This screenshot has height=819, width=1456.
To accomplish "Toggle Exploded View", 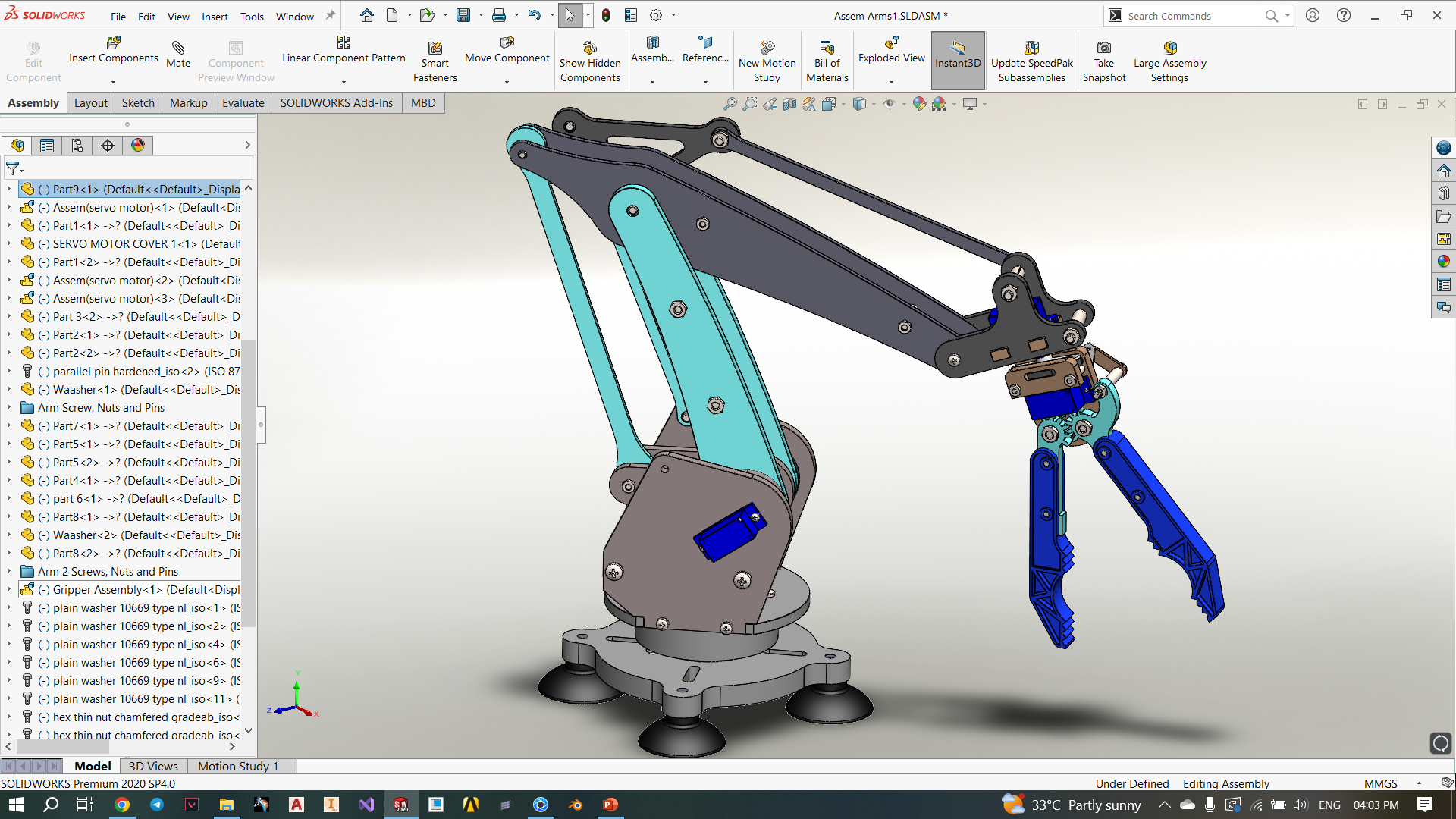I will (891, 44).
